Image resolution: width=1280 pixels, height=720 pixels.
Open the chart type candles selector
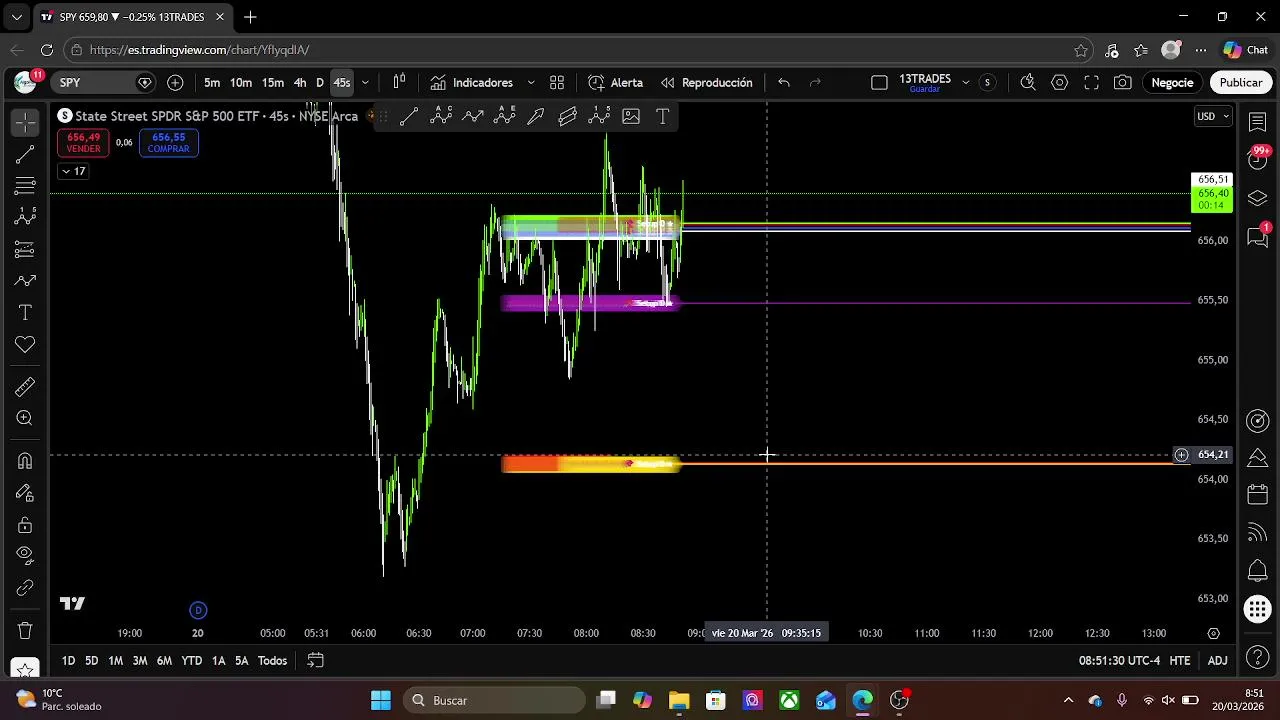point(399,82)
